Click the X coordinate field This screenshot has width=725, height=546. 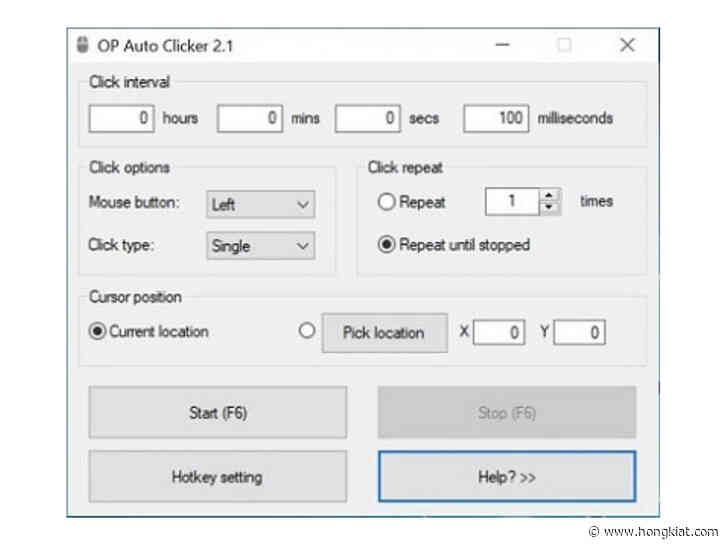tap(499, 332)
